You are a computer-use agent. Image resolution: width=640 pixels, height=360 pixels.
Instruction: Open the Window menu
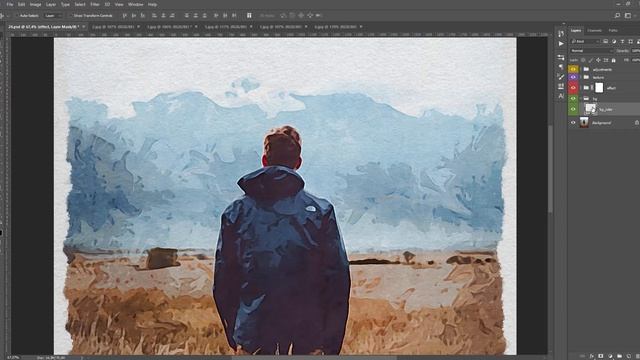[136, 4]
